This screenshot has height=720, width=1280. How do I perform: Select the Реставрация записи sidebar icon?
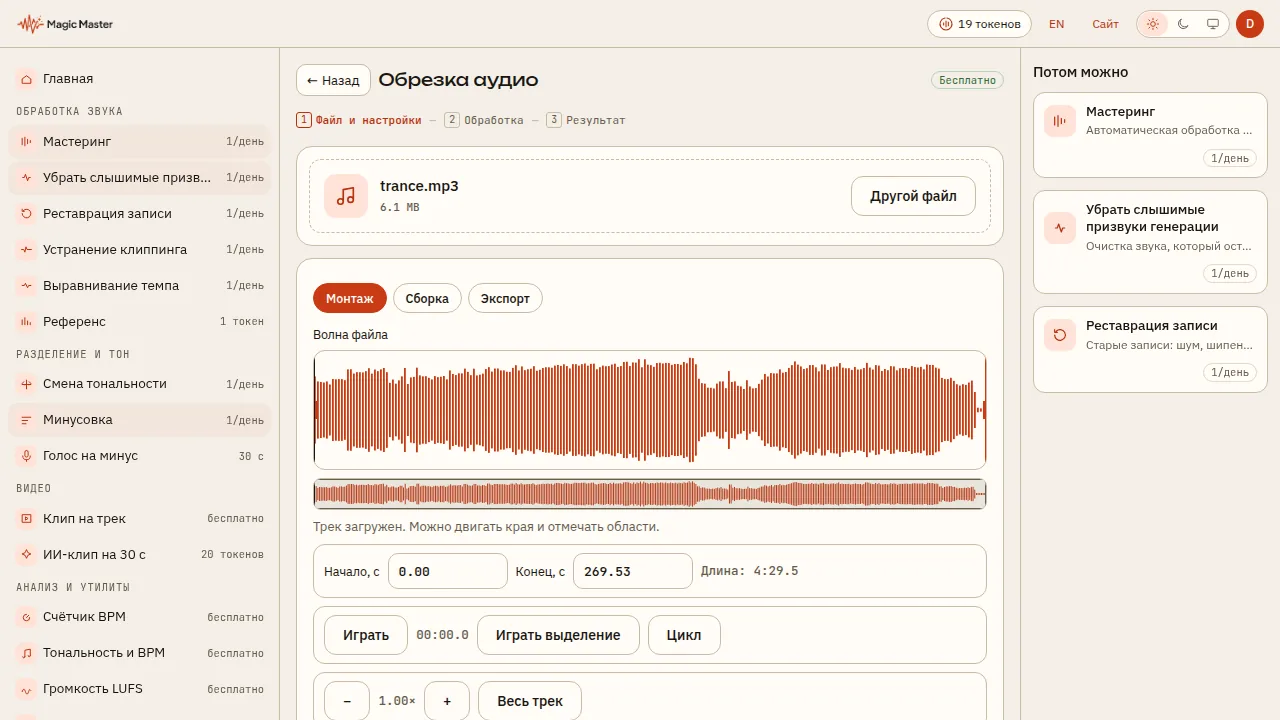(x=26, y=214)
